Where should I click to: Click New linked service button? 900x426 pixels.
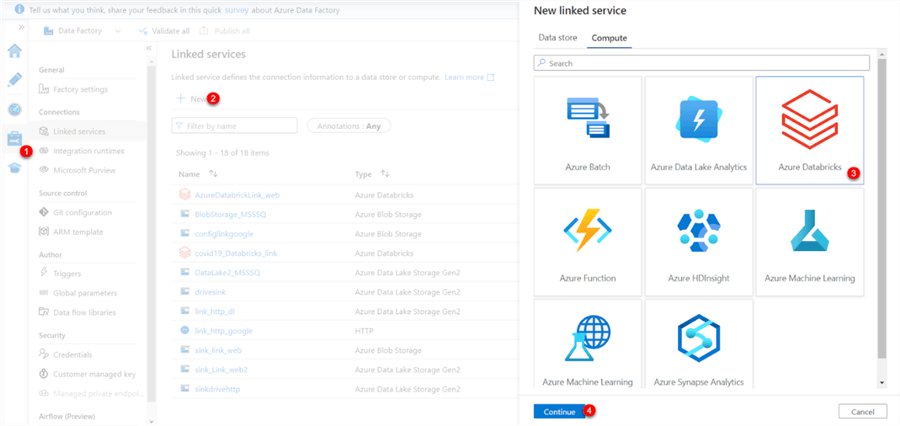click(x=191, y=99)
